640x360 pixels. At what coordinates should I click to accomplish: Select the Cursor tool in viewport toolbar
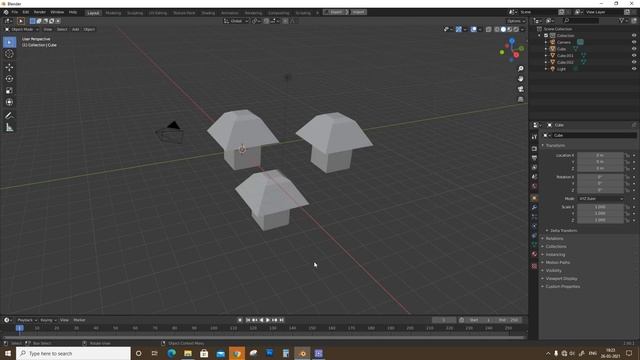9,54
